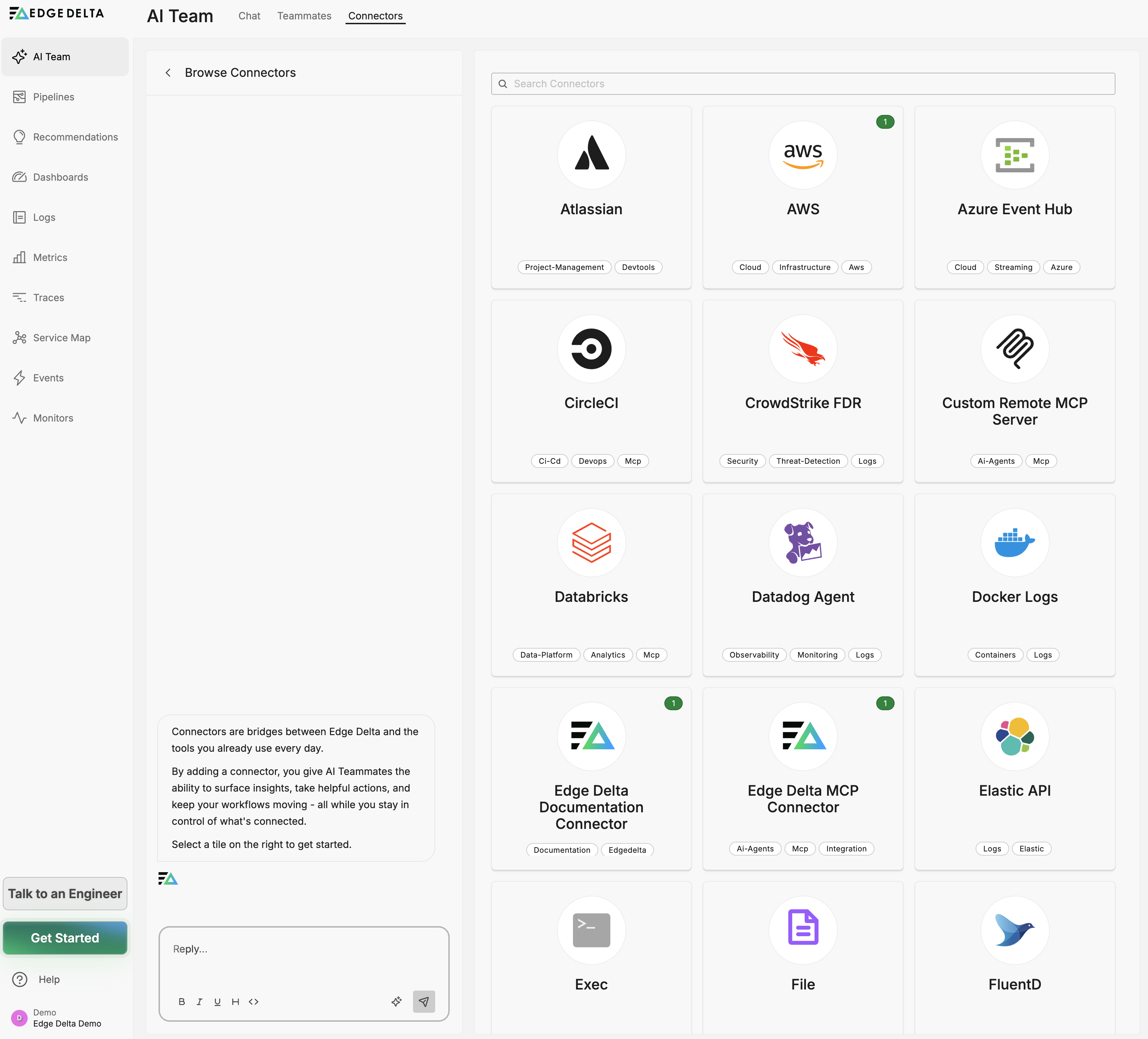Insert code block with code icon
The image size is (1148, 1039).
point(253,1001)
